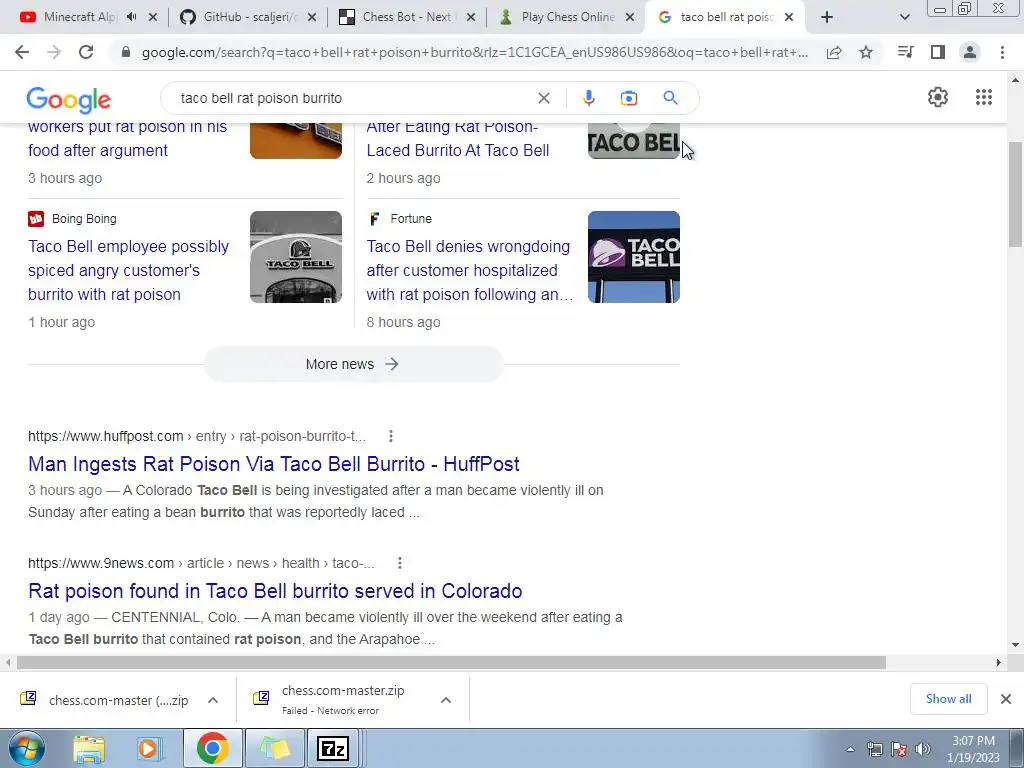Close the downloads bar
This screenshot has width=1024, height=768.
click(1006, 699)
